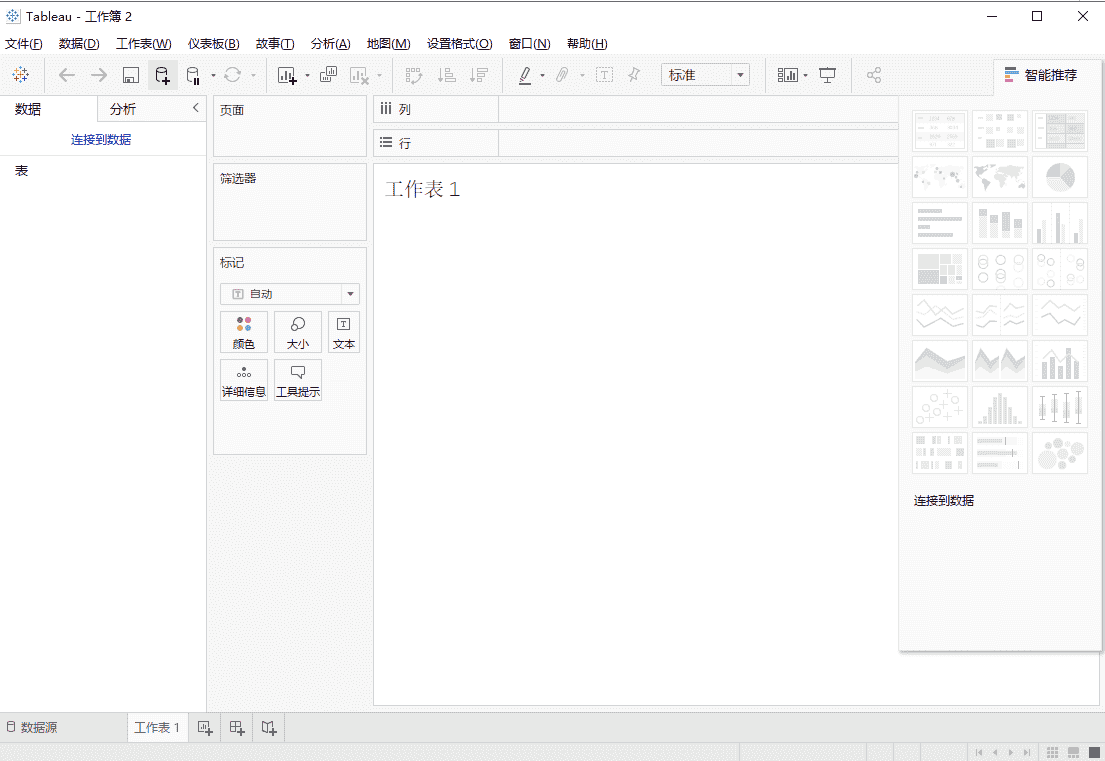Click the 大小 size marks button
Screen dimensions: 1105x761
tap(298, 333)
